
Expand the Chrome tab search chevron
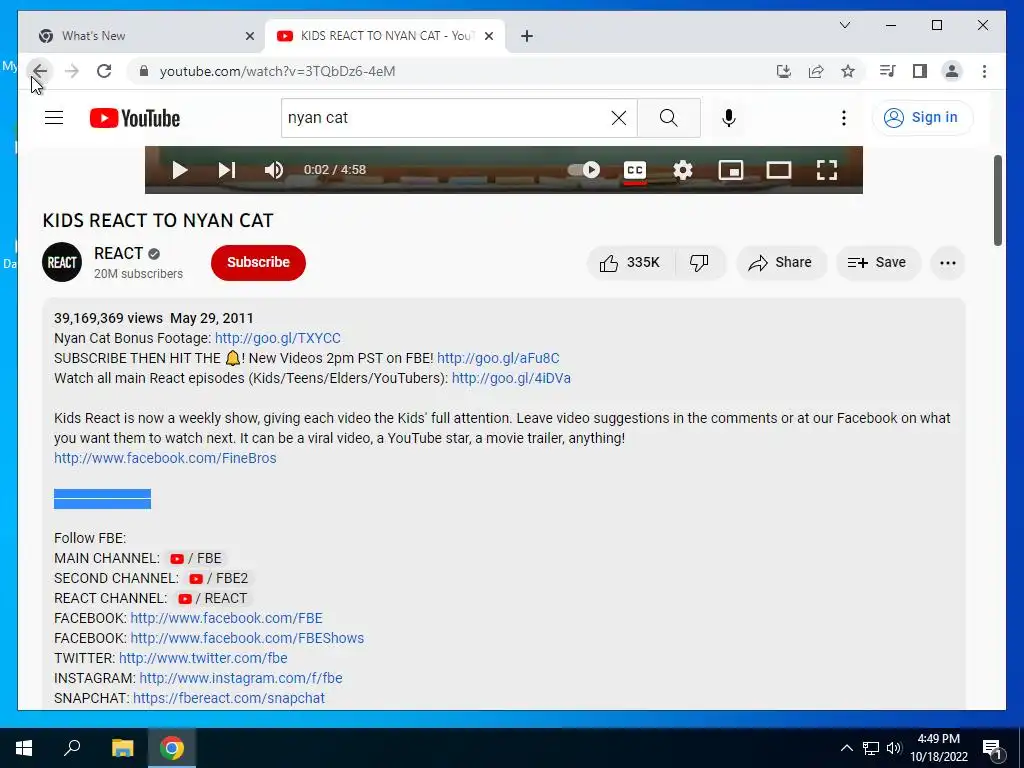[844, 25]
